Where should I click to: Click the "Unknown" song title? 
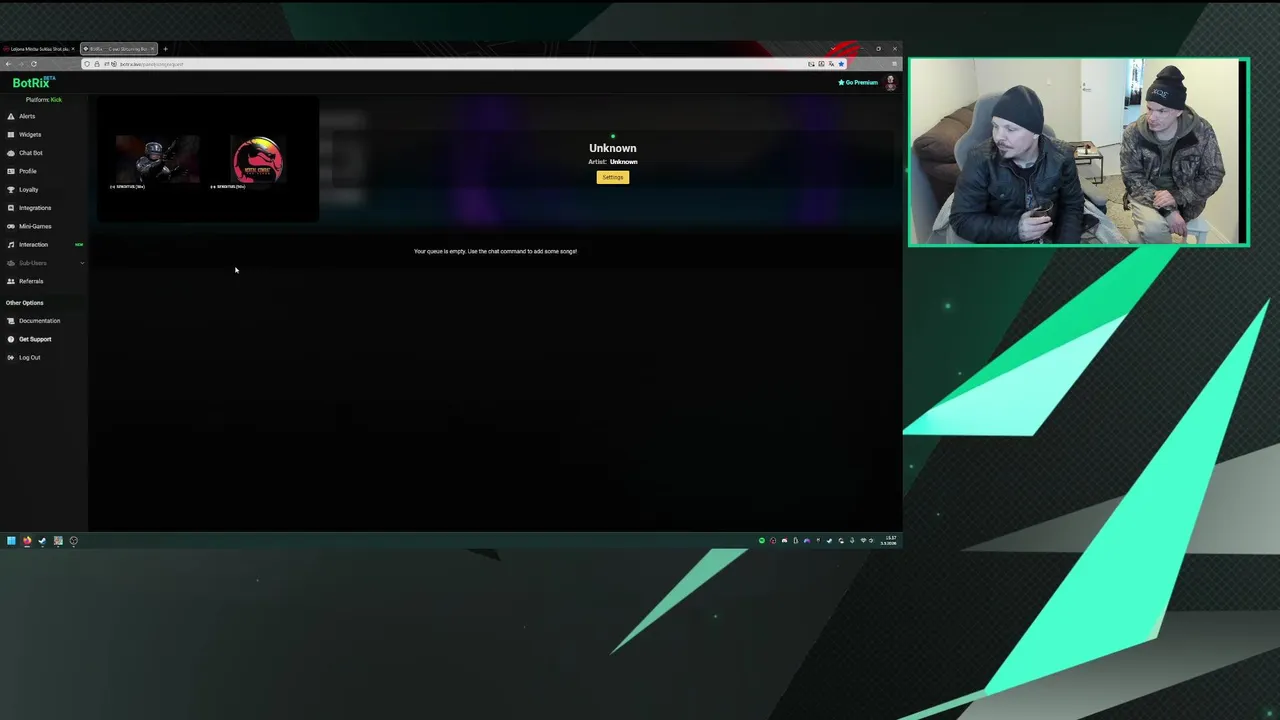click(x=613, y=148)
